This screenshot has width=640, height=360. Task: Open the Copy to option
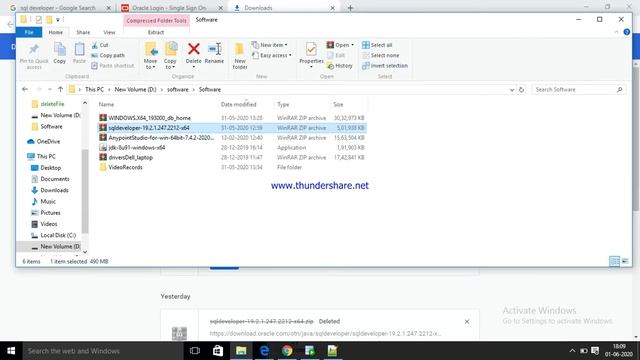(170, 56)
